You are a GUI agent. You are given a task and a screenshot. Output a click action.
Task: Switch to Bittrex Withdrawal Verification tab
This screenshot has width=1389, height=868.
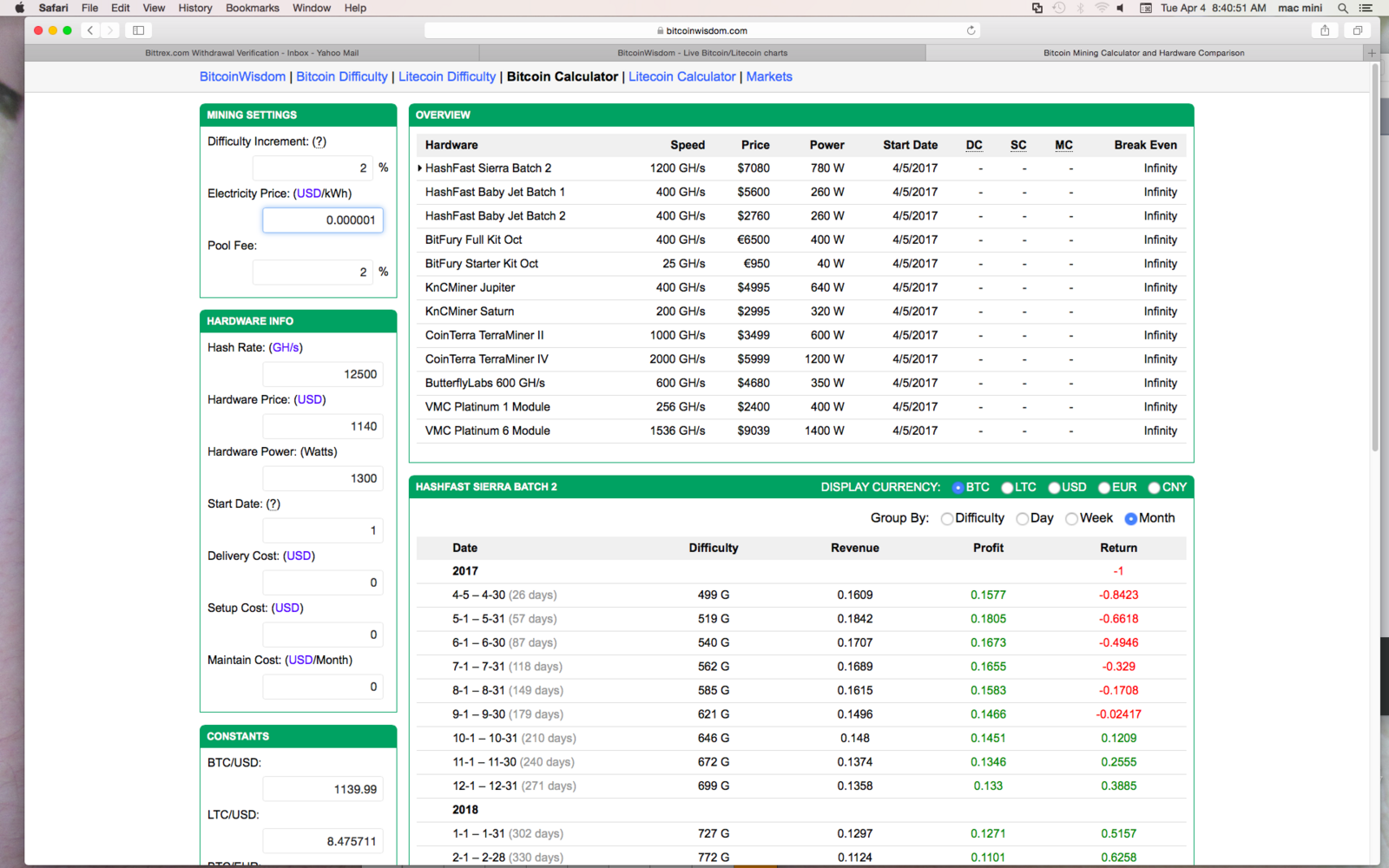252,53
